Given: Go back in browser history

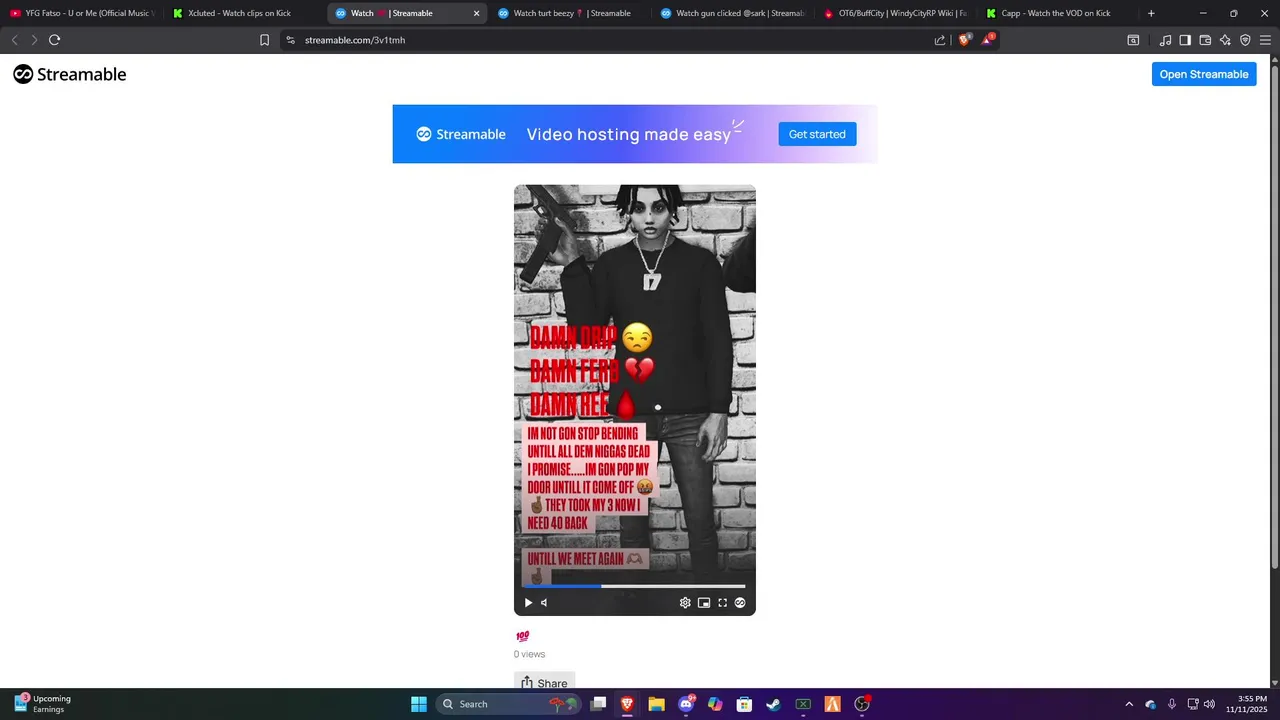Looking at the screenshot, I should (14, 40).
